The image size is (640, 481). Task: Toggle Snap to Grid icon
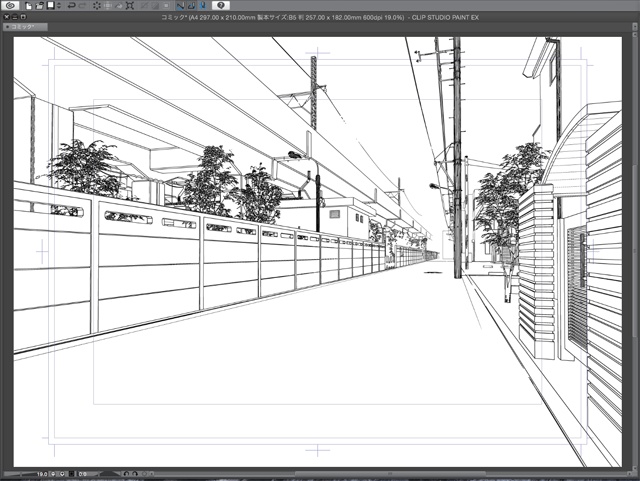(203, 5)
